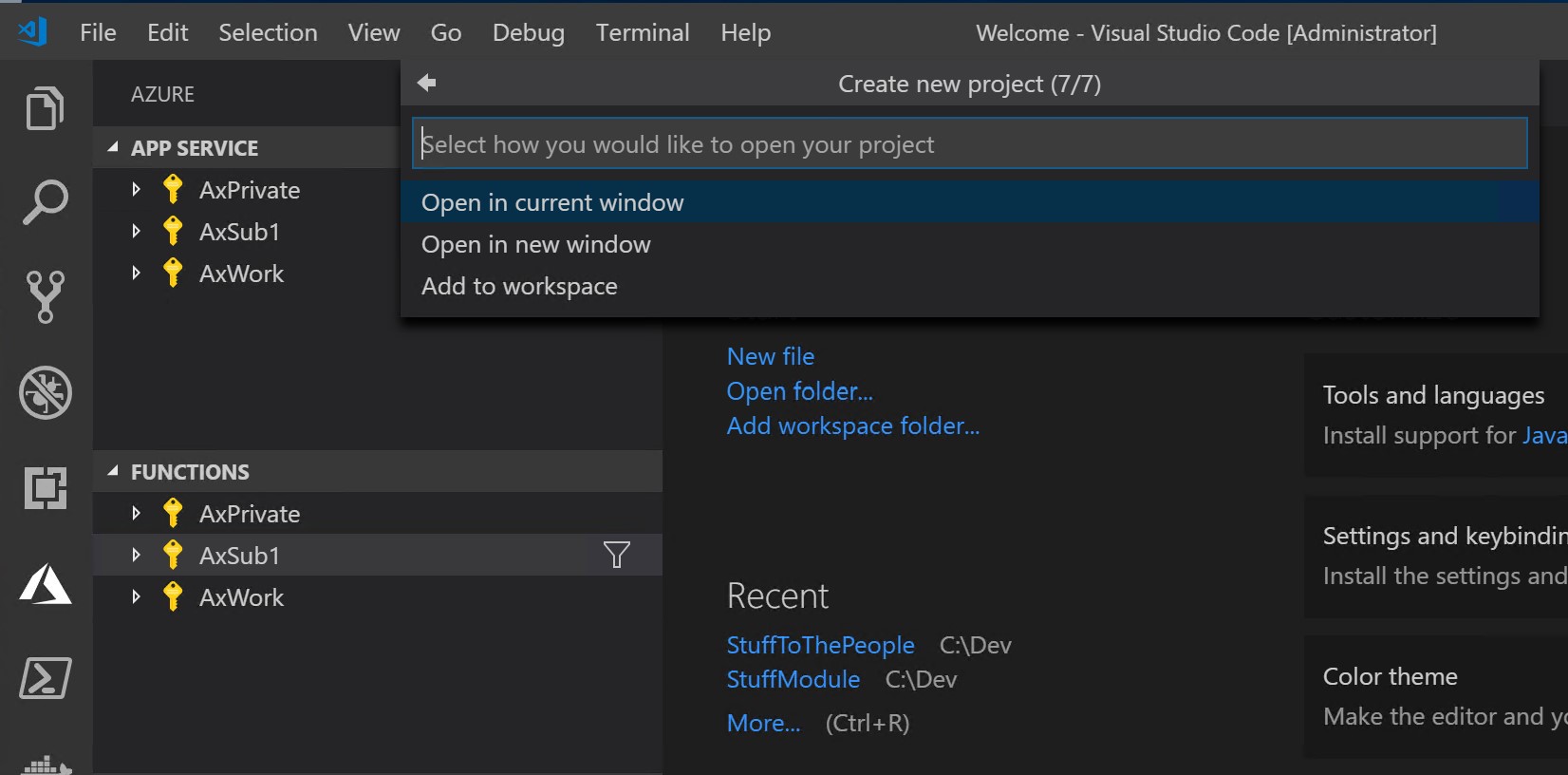Click the Color theme card
Image resolution: width=1568 pixels, height=775 pixels.
1436,696
